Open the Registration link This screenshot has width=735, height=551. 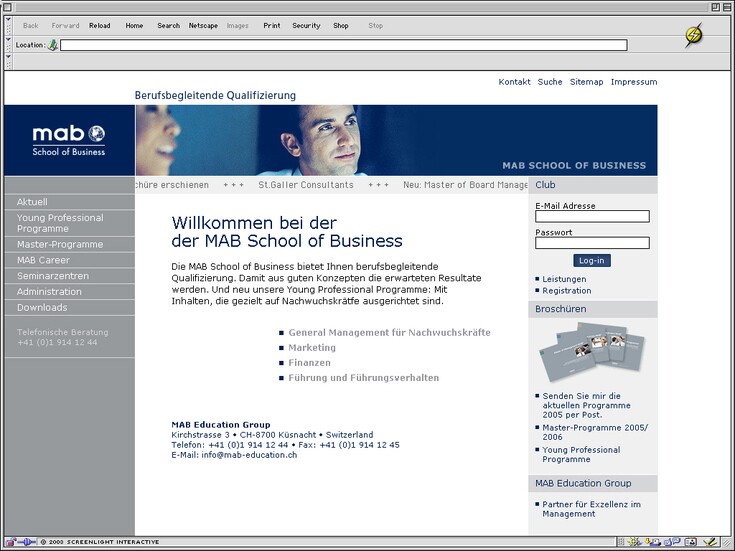567,291
